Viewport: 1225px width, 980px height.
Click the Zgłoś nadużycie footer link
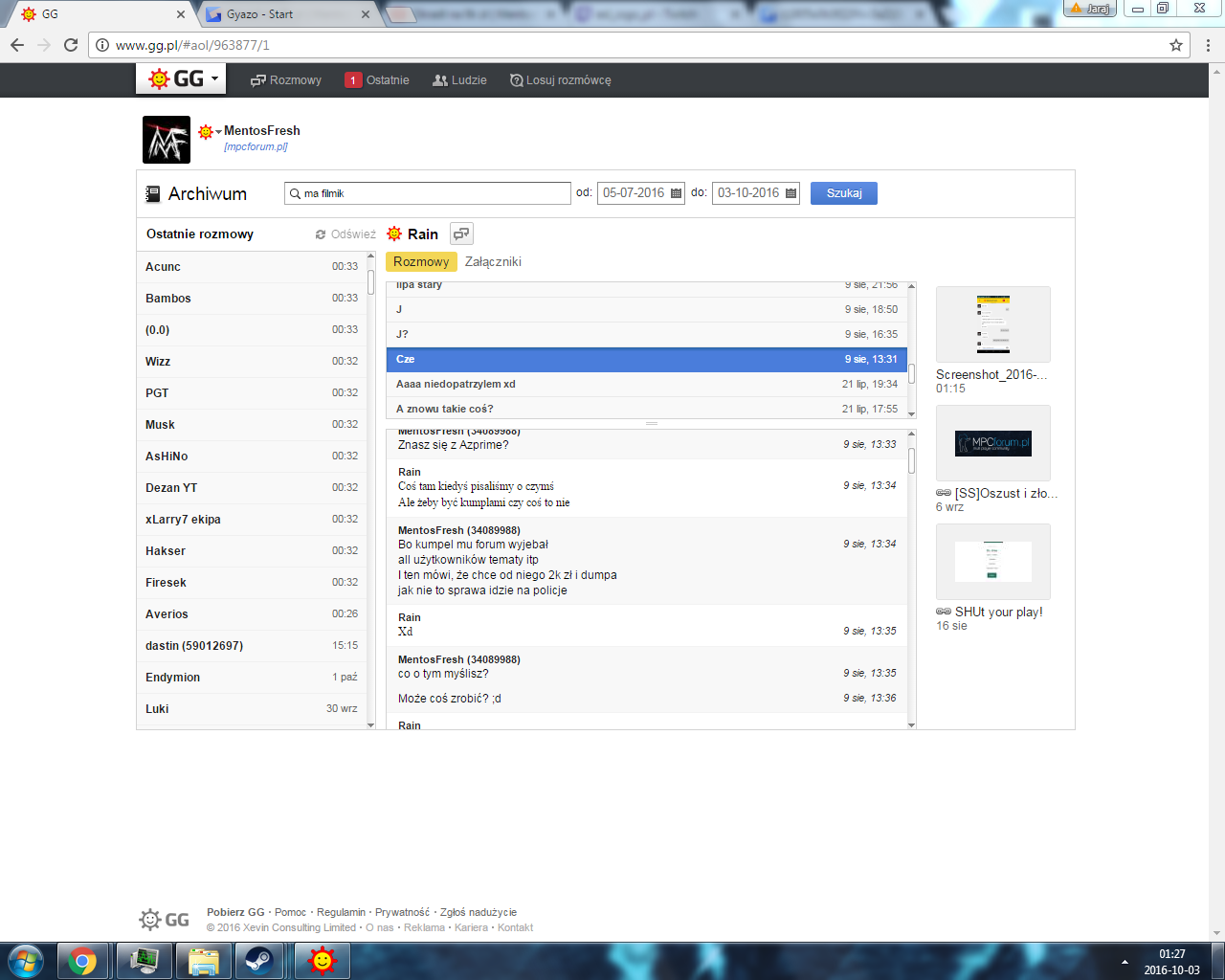479,913
